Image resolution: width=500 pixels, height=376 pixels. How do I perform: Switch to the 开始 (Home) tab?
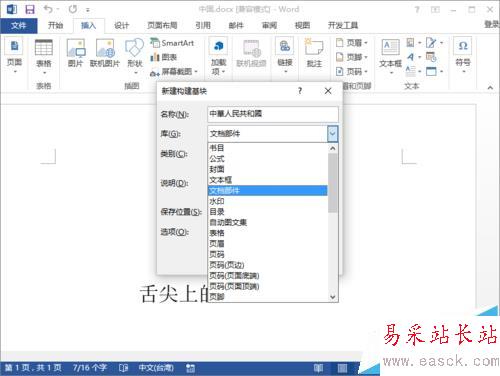point(55,25)
